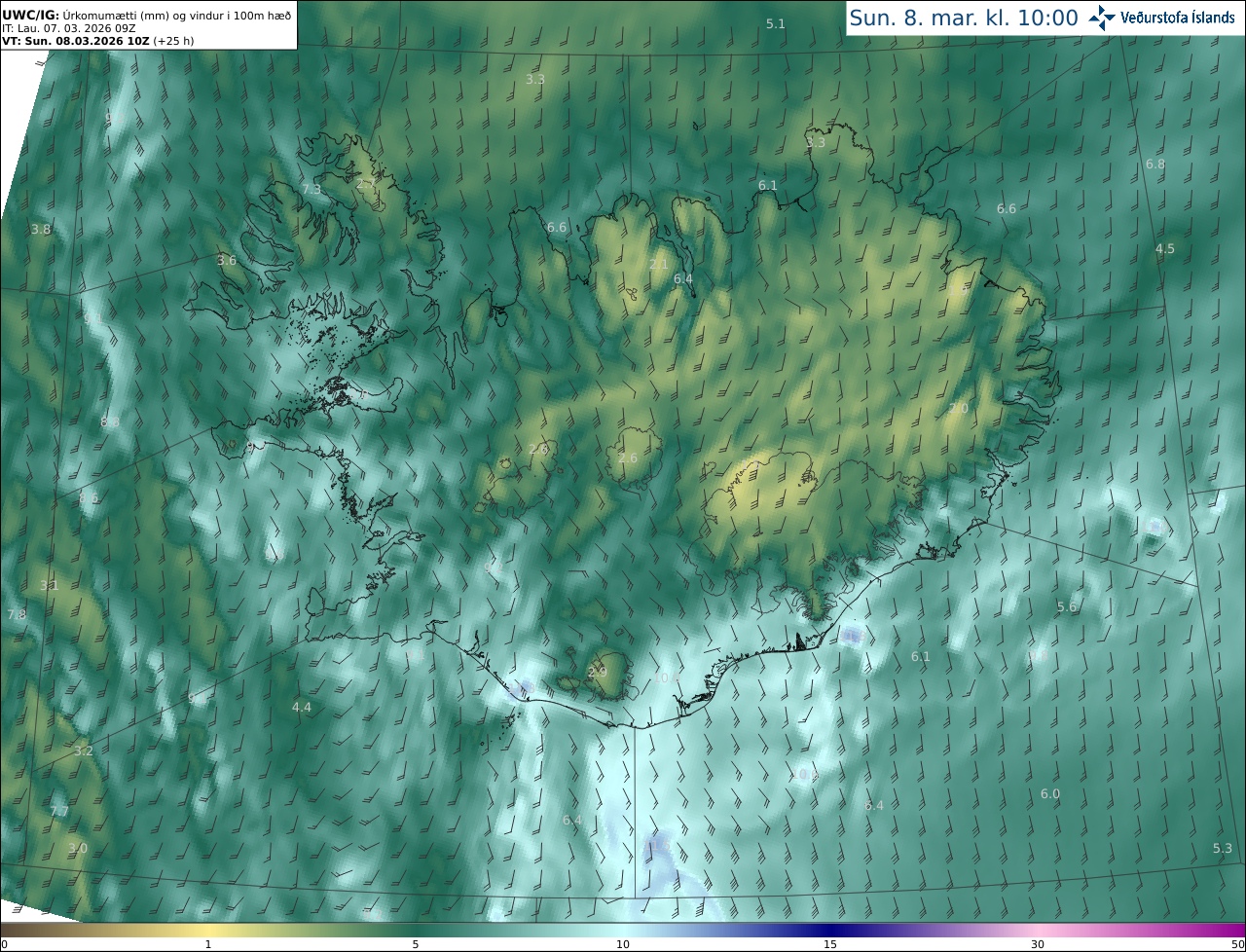Click the Veðurstofa Íslands name text

click(x=1178, y=18)
